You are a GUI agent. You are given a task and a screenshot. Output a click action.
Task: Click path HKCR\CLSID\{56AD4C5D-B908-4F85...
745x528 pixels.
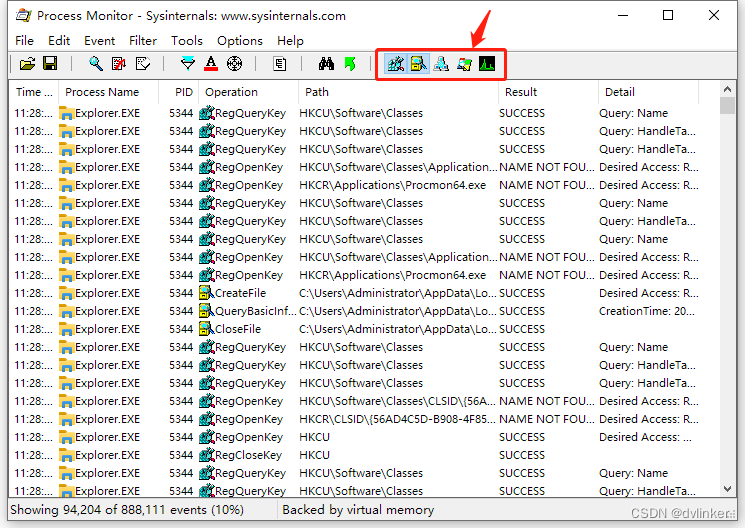(397, 419)
